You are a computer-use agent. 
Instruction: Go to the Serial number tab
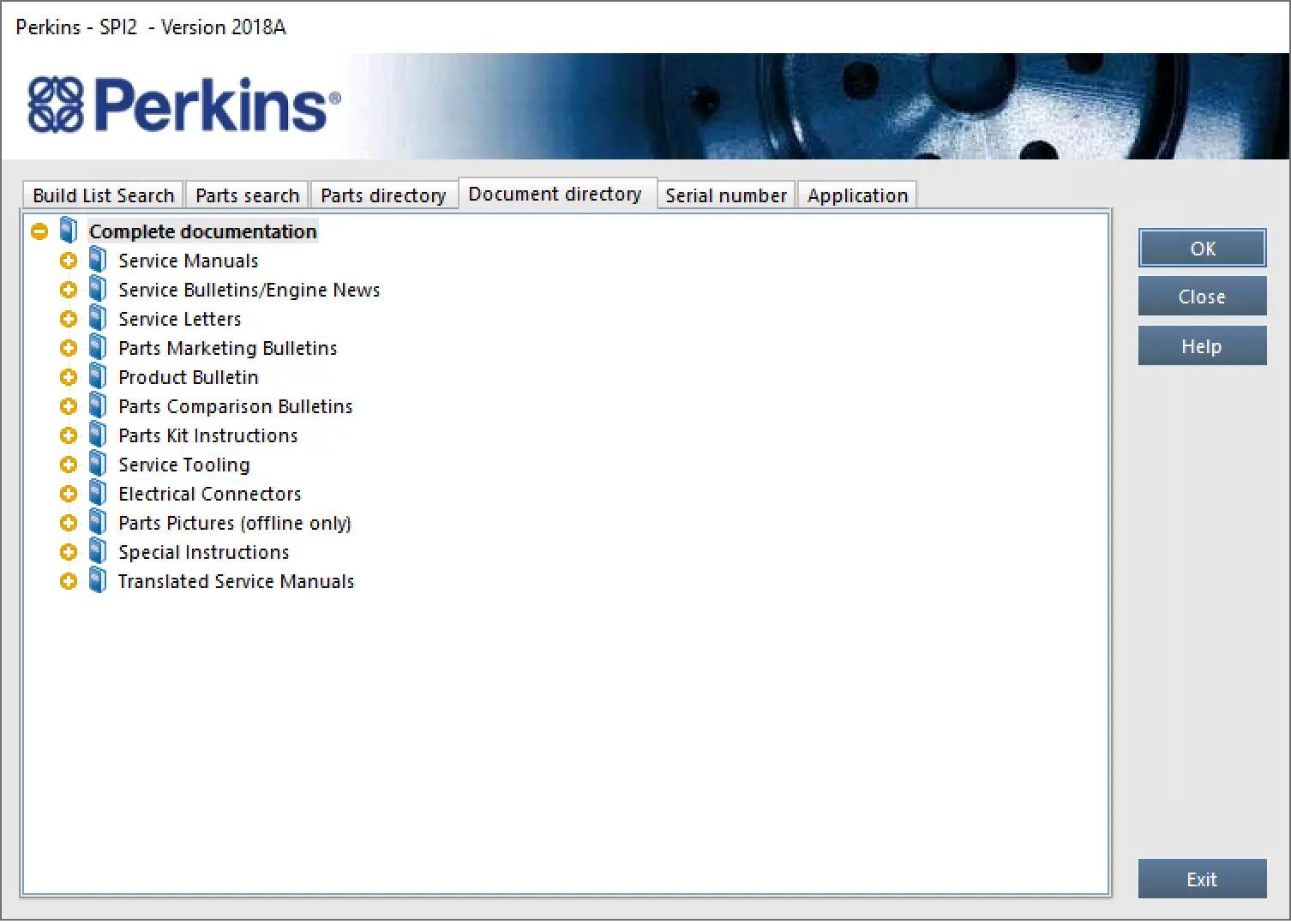tap(725, 195)
